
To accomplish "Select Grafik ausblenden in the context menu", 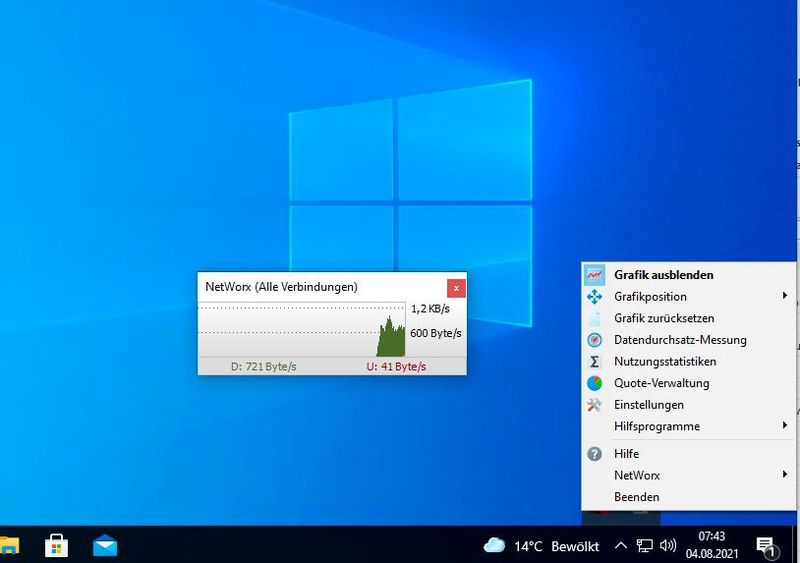I will (x=688, y=275).
